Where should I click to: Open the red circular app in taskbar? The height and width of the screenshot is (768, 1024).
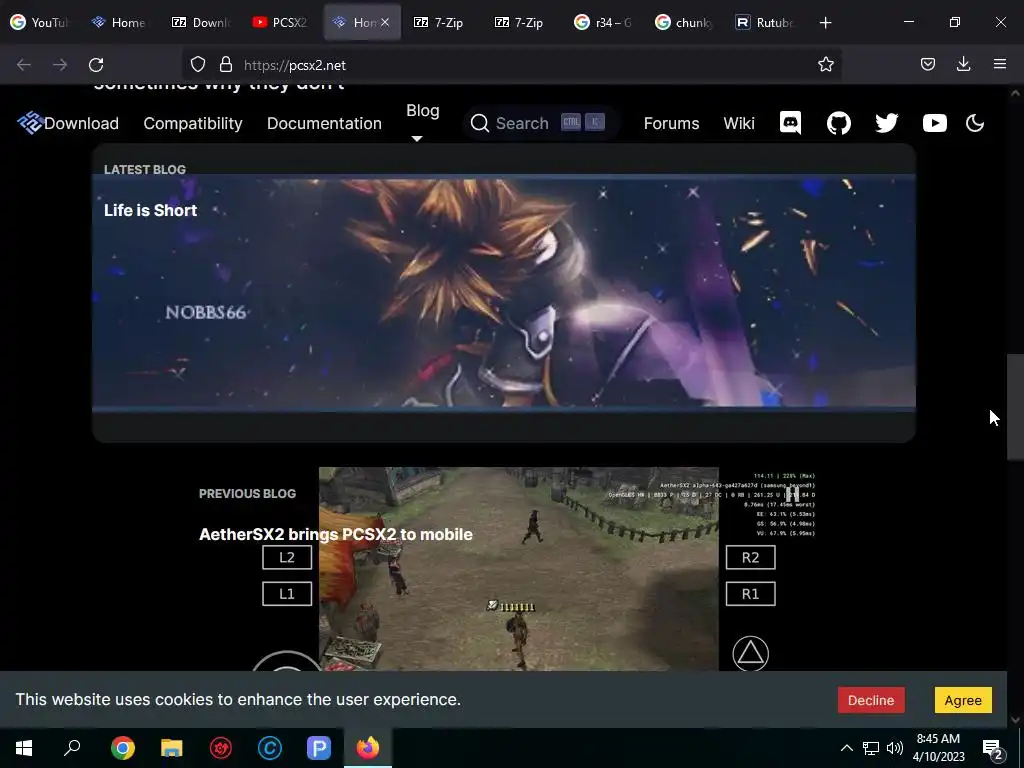point(221,748)
